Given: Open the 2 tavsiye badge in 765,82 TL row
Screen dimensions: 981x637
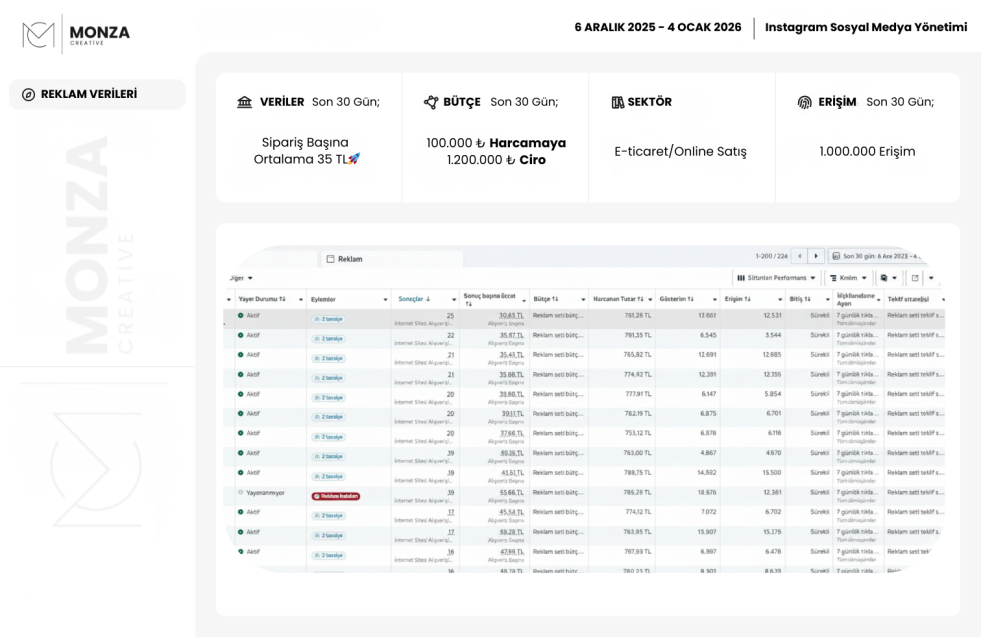Looking at the screenshot, I should [x=328, y=359].
